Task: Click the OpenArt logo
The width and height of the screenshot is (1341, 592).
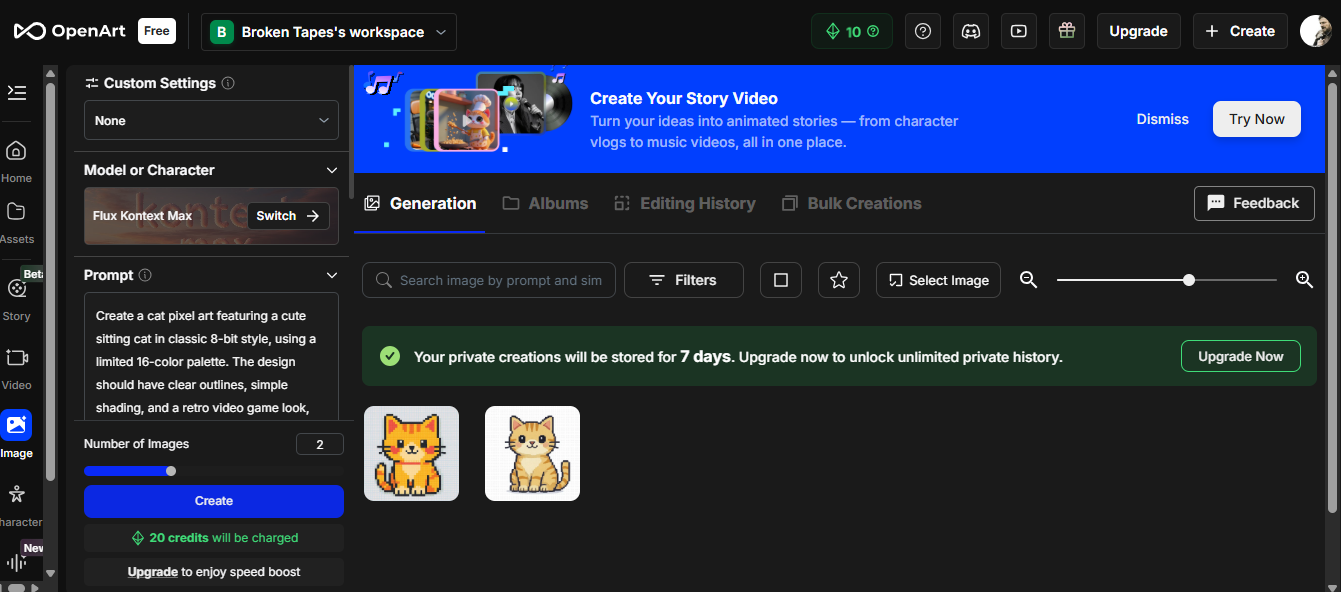Action: (x=70, y=31)
